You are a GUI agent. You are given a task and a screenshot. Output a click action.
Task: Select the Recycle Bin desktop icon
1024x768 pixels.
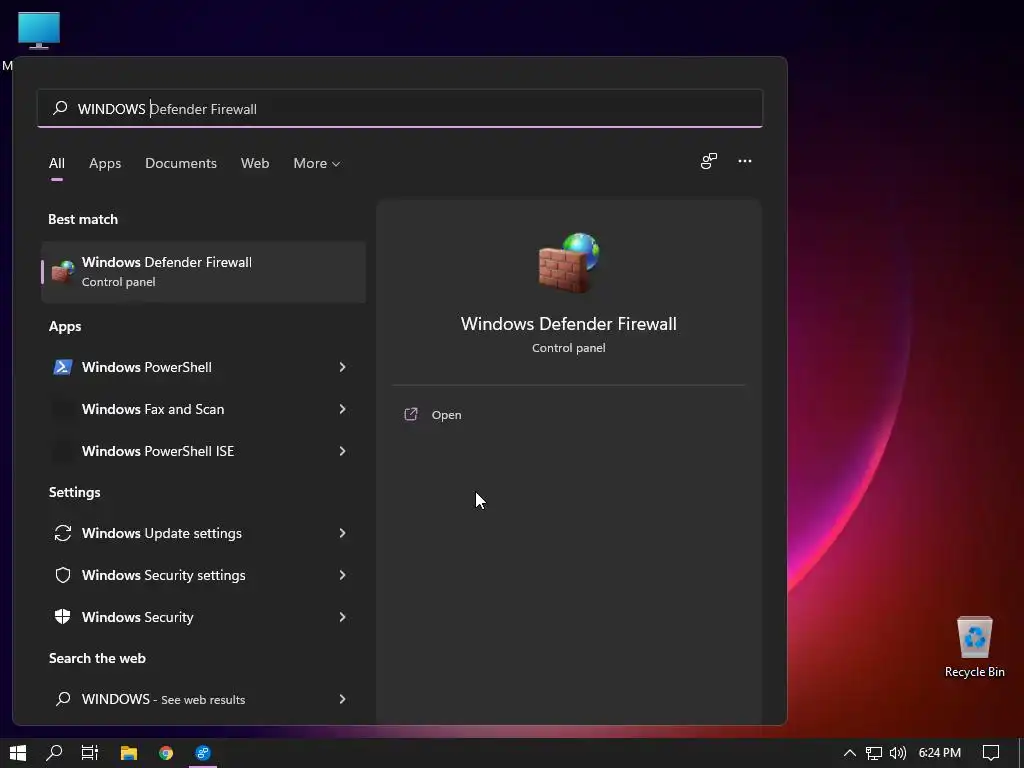tap(974, 647)
